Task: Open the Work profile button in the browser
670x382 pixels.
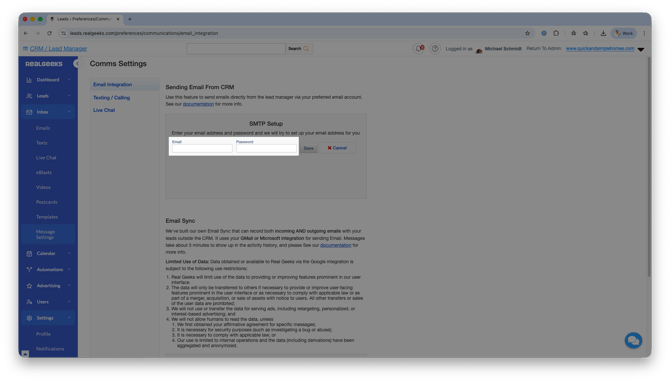Action: (x=624, y=33)
